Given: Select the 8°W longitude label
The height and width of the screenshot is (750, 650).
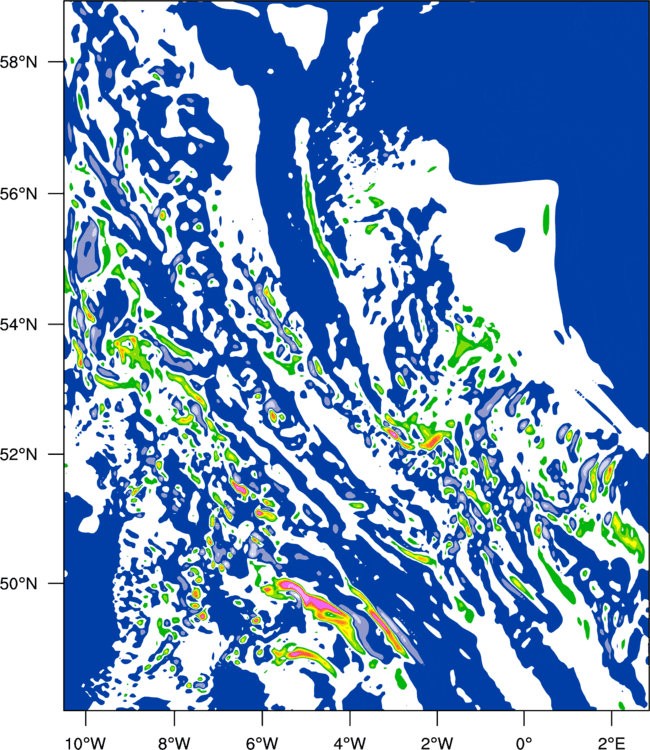Looking at the screenshot, I should [174, 743].
